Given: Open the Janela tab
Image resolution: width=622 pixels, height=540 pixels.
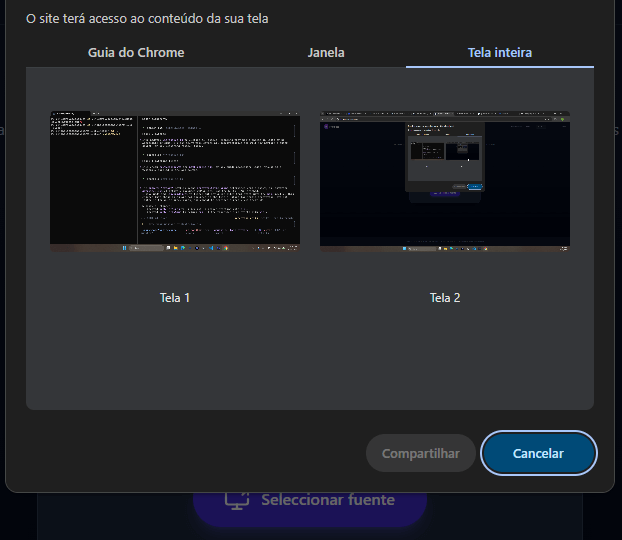Looking at the screenshot, I should click(x=326, y=53).
